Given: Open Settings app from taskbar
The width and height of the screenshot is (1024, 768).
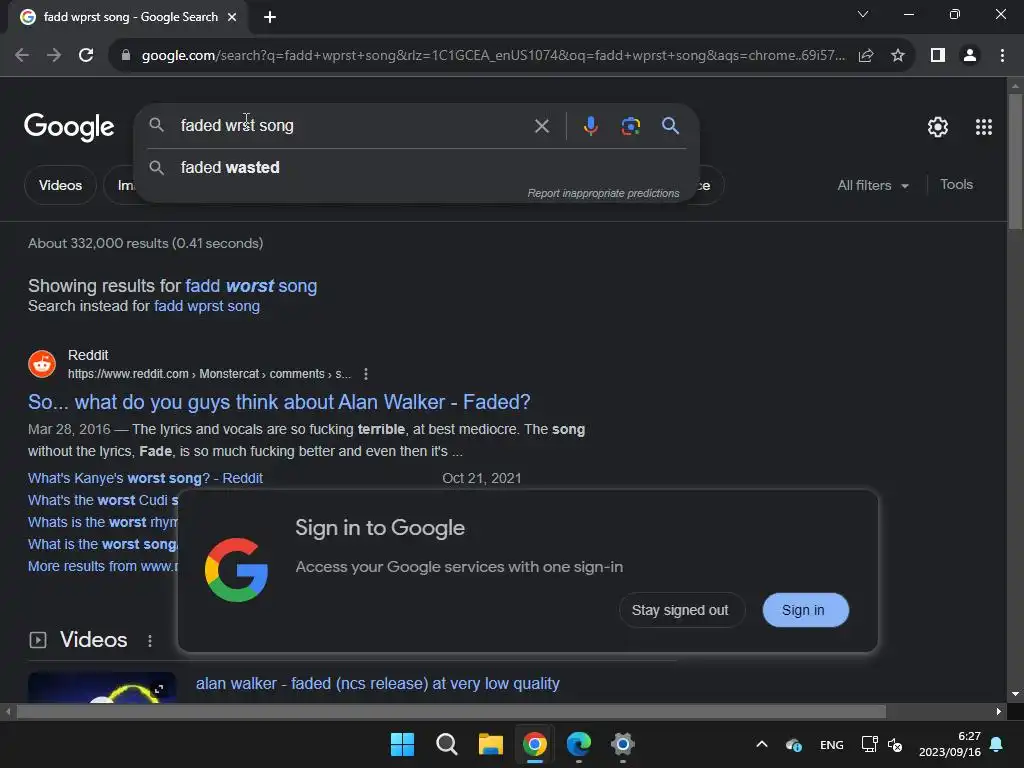Looking at the screenshot, I should click(622, 744).
